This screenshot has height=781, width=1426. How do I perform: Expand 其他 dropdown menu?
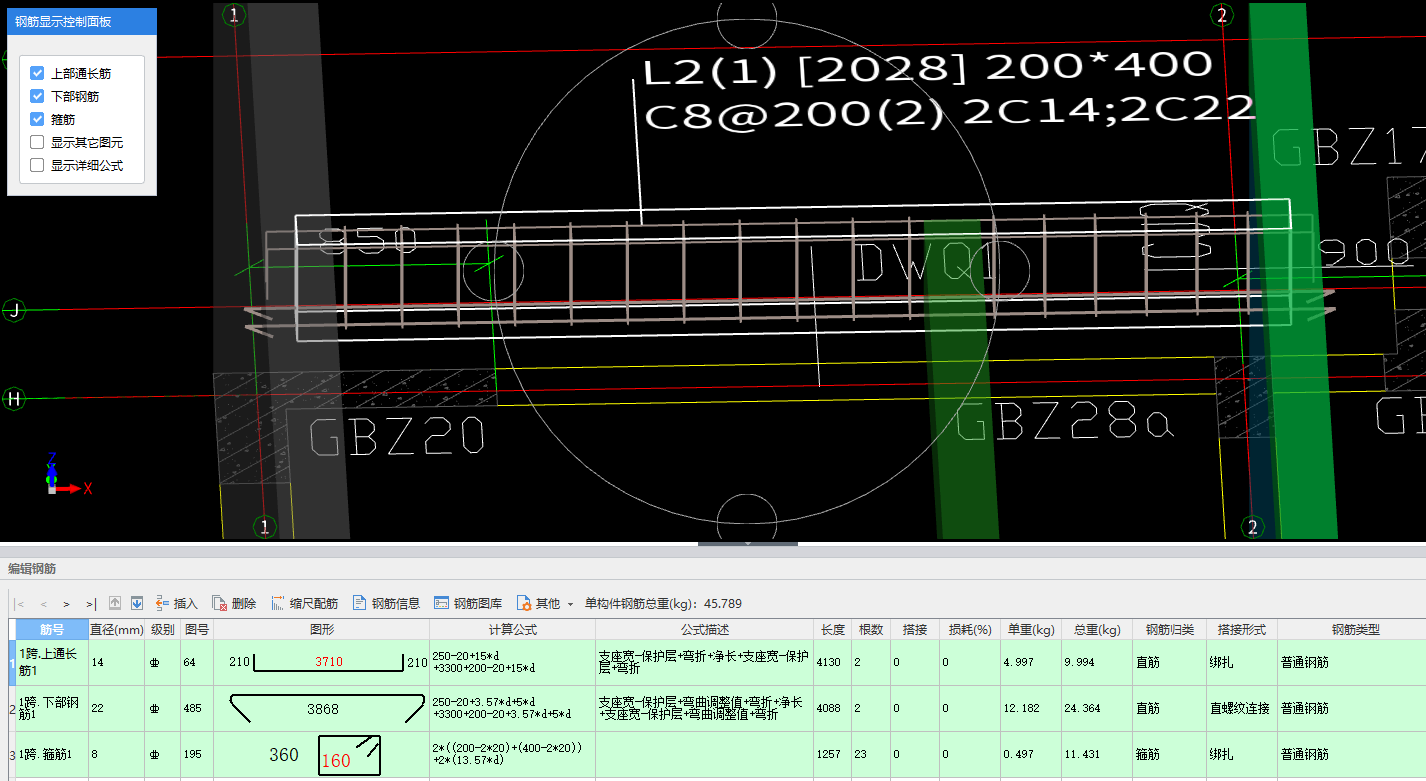545,603
